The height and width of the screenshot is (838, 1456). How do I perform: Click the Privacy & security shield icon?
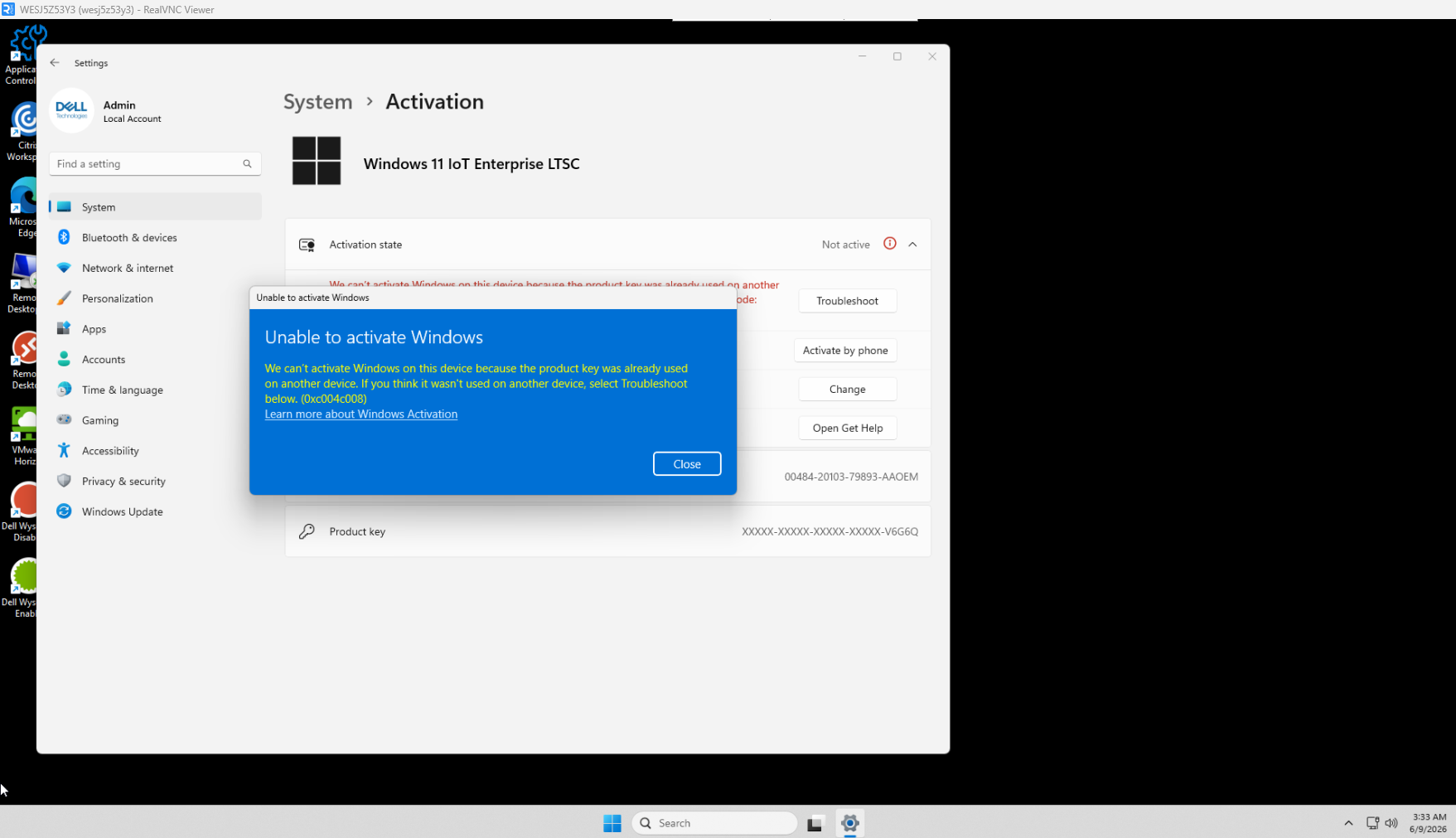[x=64, y=482]
